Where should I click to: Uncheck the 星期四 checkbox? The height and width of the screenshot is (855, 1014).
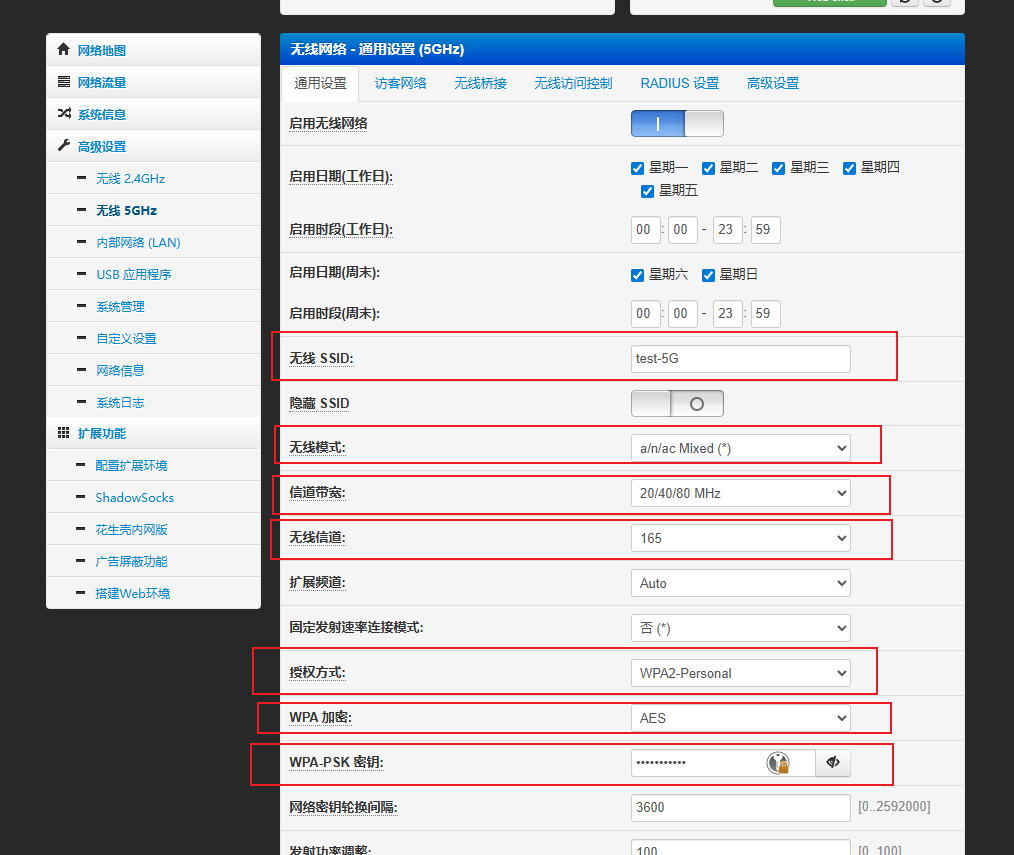click(849, 168)
